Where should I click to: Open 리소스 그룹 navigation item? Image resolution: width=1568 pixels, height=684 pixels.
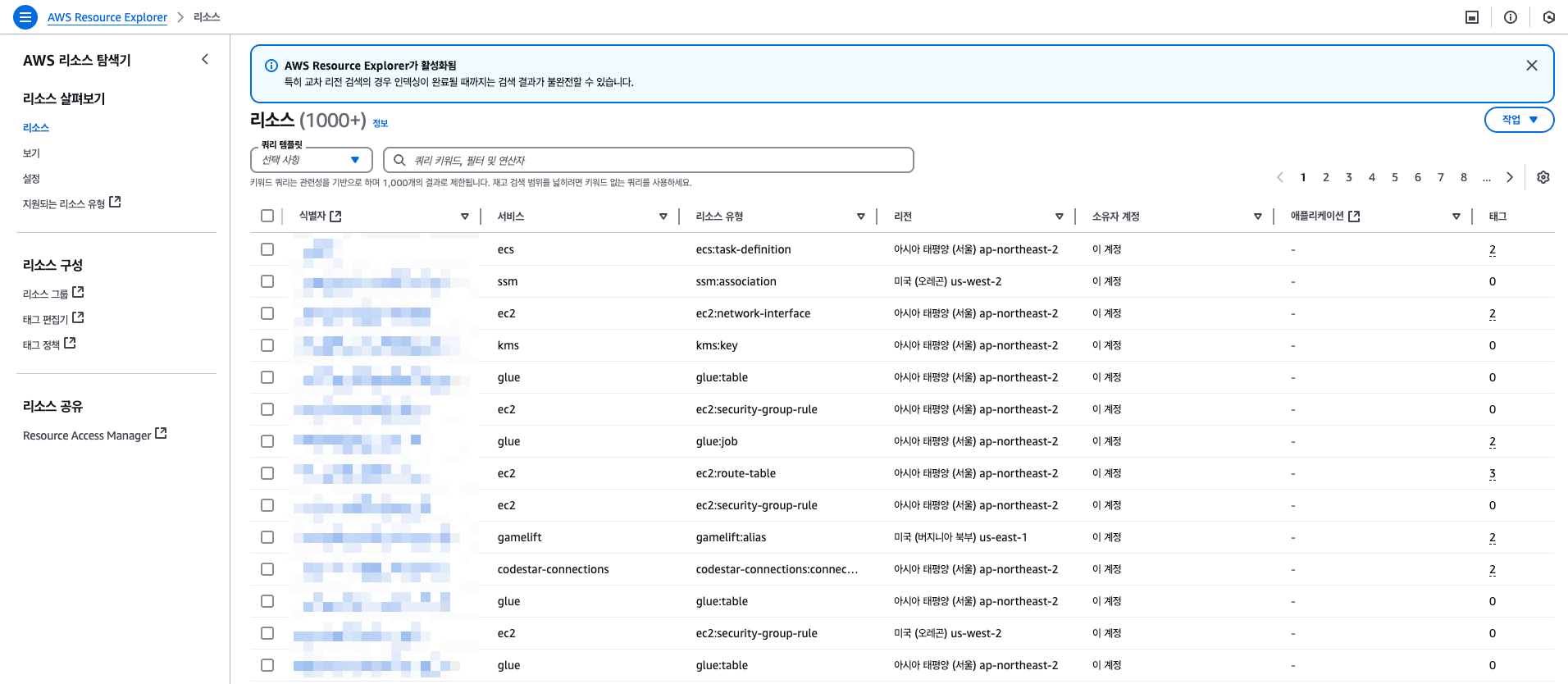(x=45, y=294)
